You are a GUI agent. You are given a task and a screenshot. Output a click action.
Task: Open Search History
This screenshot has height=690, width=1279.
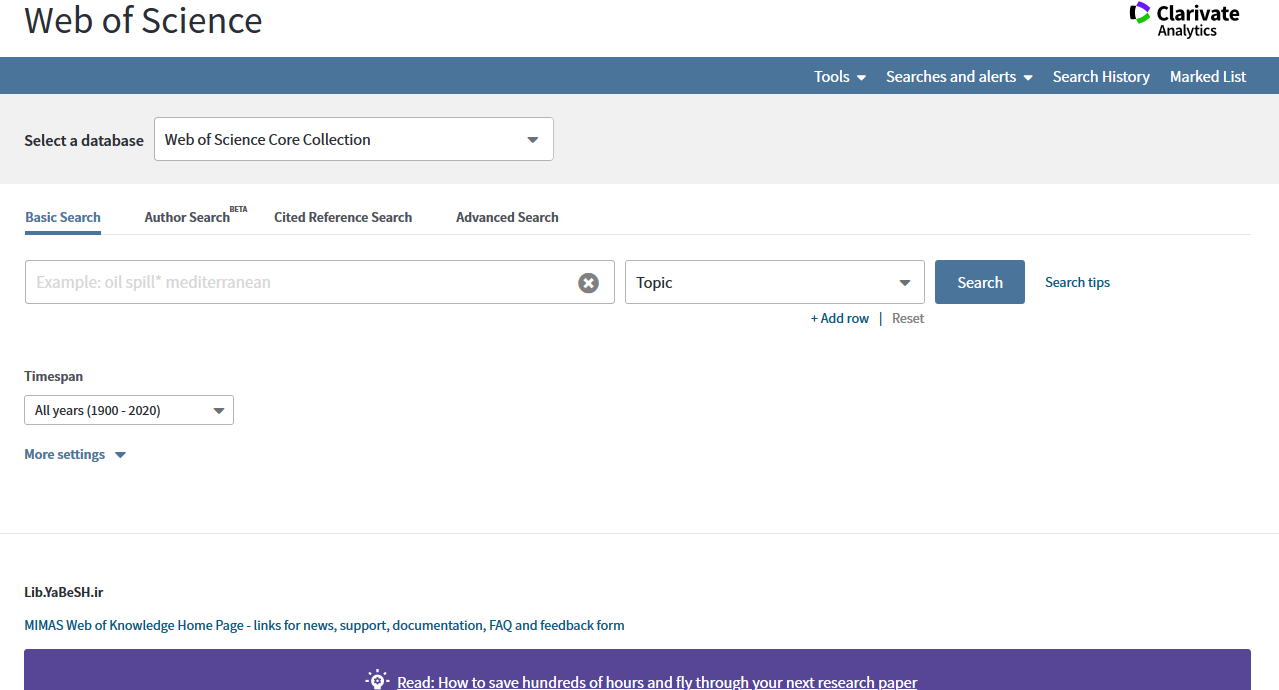point(1101,77)
